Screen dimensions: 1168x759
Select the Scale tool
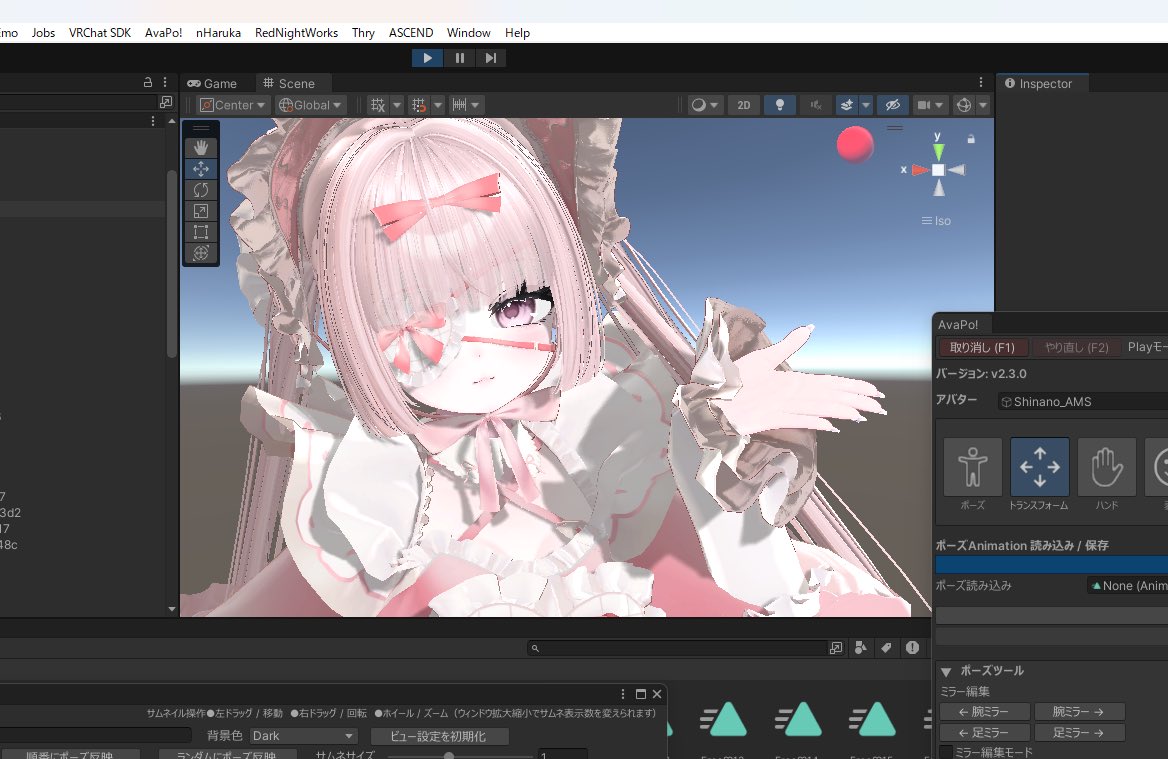[x=201, y=211]
